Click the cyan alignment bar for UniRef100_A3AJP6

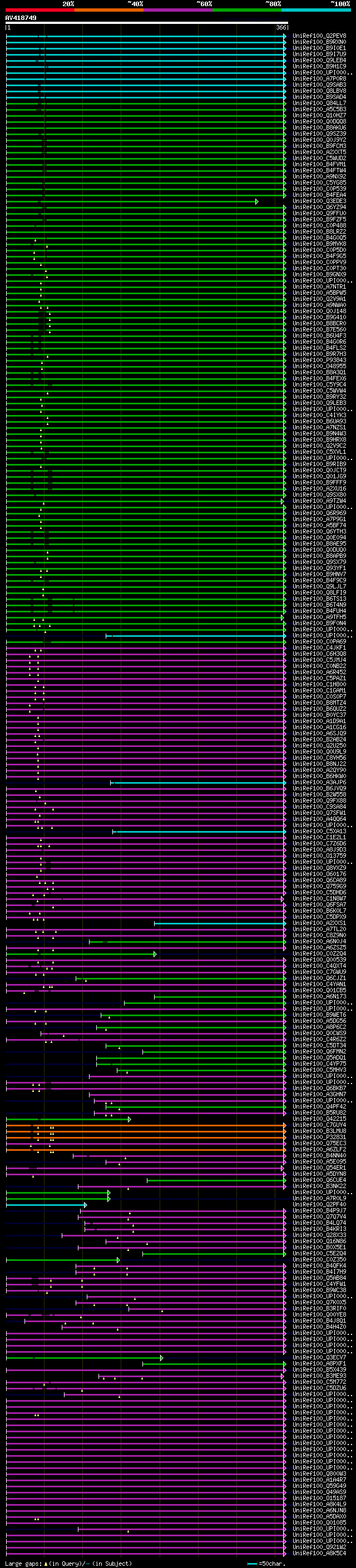[199, 783]
